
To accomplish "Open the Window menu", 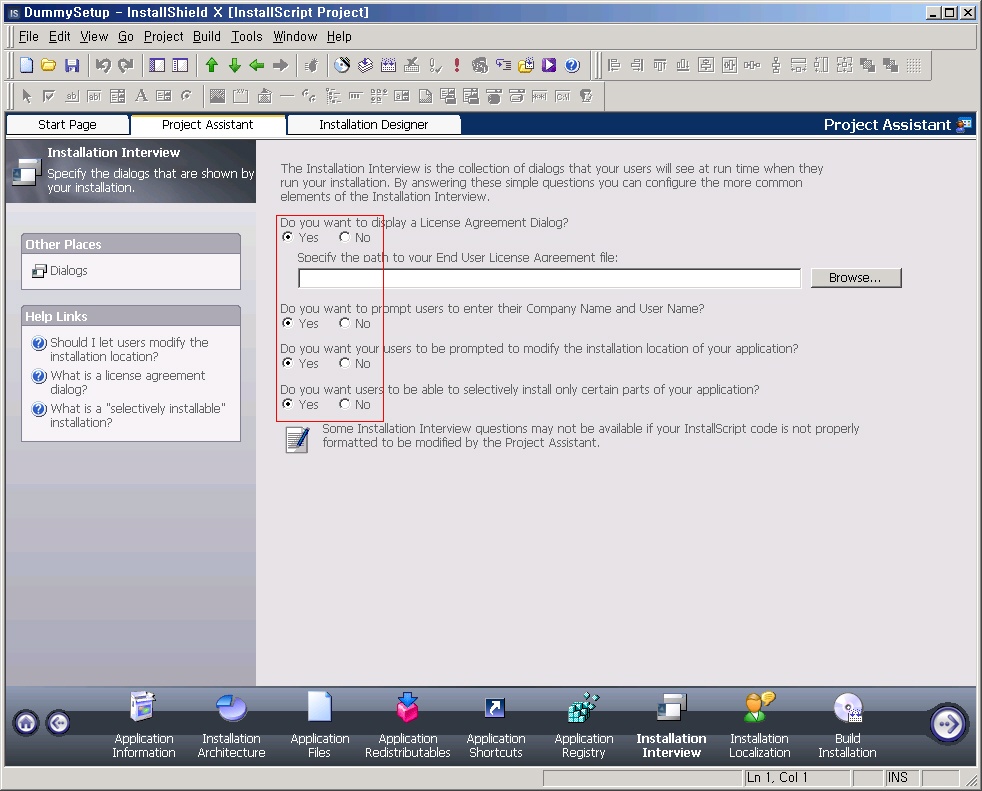I will tap(295, 36).
